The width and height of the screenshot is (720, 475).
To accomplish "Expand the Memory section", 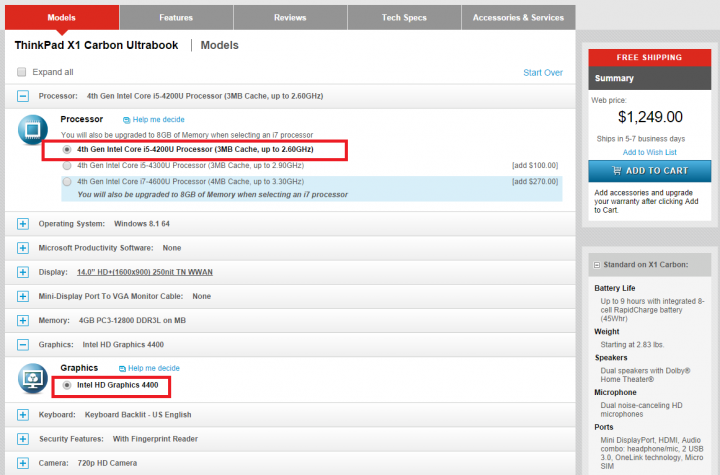I will (22, 320).
